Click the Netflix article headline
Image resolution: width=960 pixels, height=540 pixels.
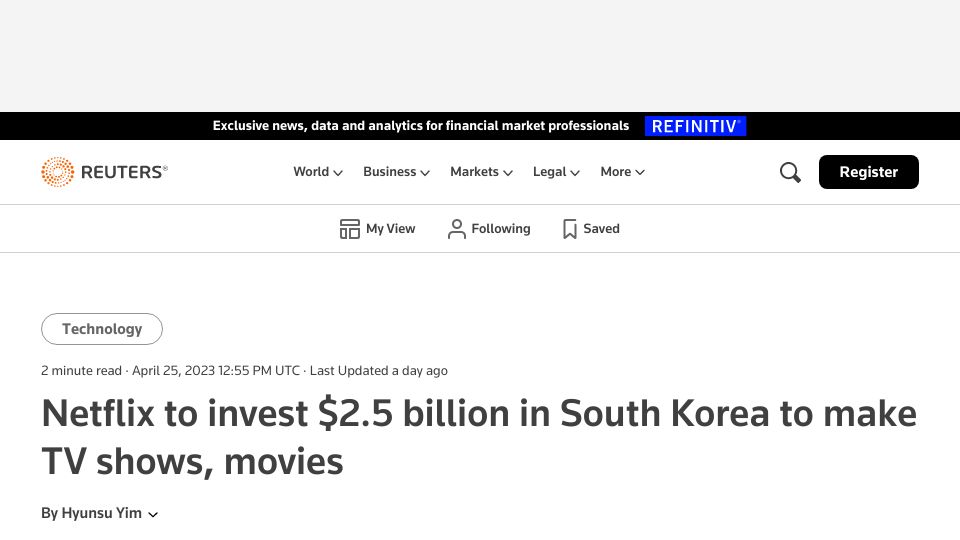pos(479,437)
